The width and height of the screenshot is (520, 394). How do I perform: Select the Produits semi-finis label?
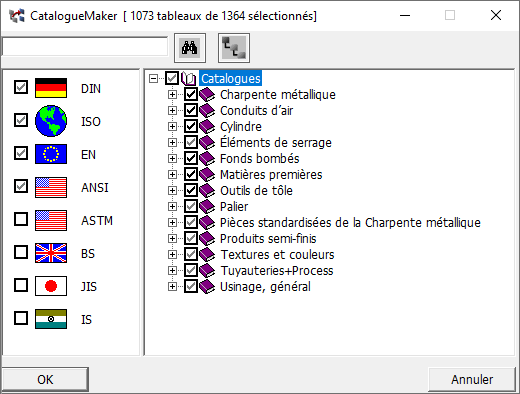tap(268, 239)
